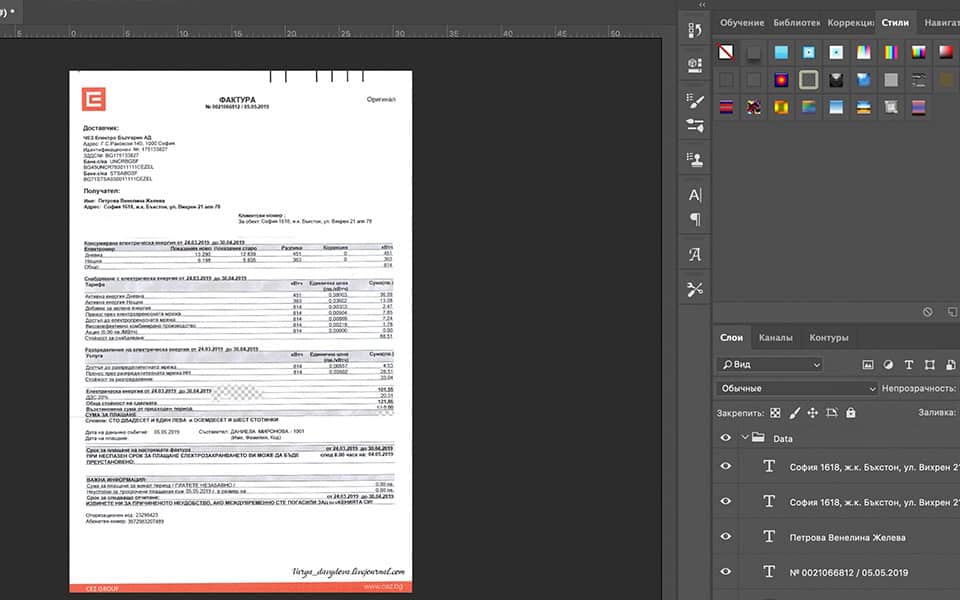Toggle filter for shape layers

coord(929,364)
